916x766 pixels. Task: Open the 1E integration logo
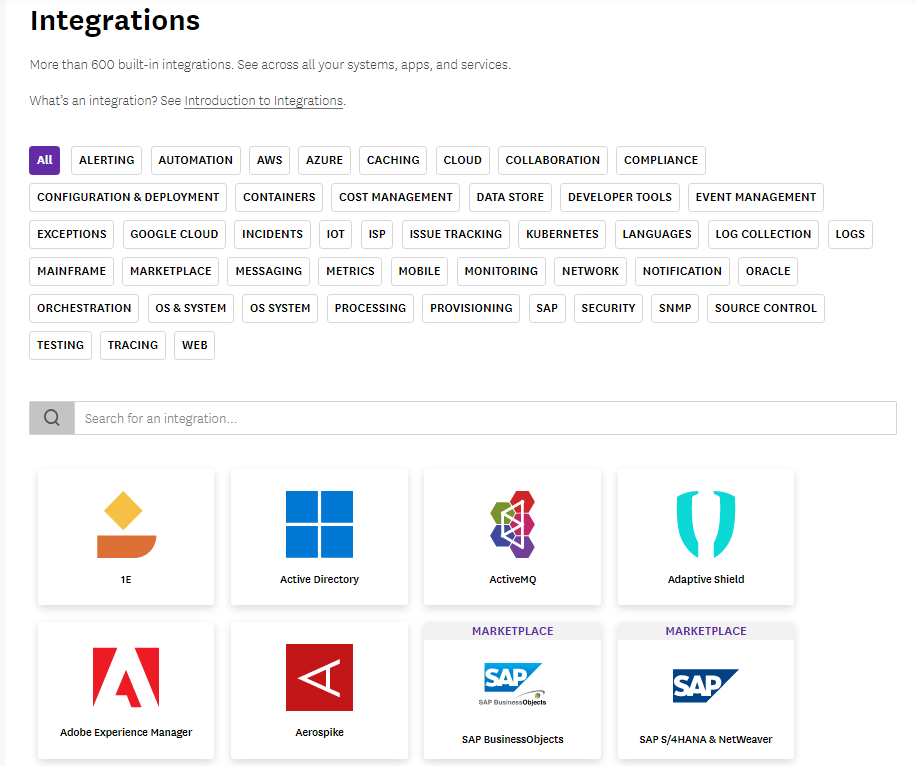point(126,525)
